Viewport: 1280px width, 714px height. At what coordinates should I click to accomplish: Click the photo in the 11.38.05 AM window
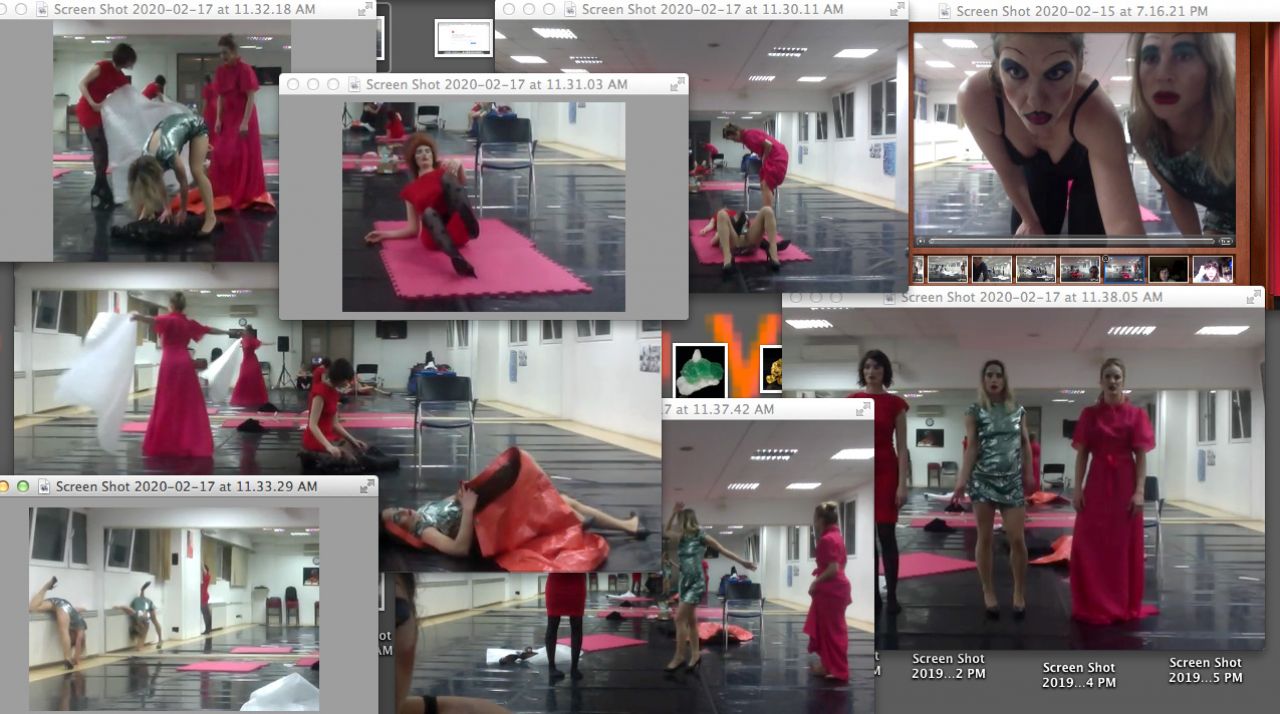coord(1070,480)
